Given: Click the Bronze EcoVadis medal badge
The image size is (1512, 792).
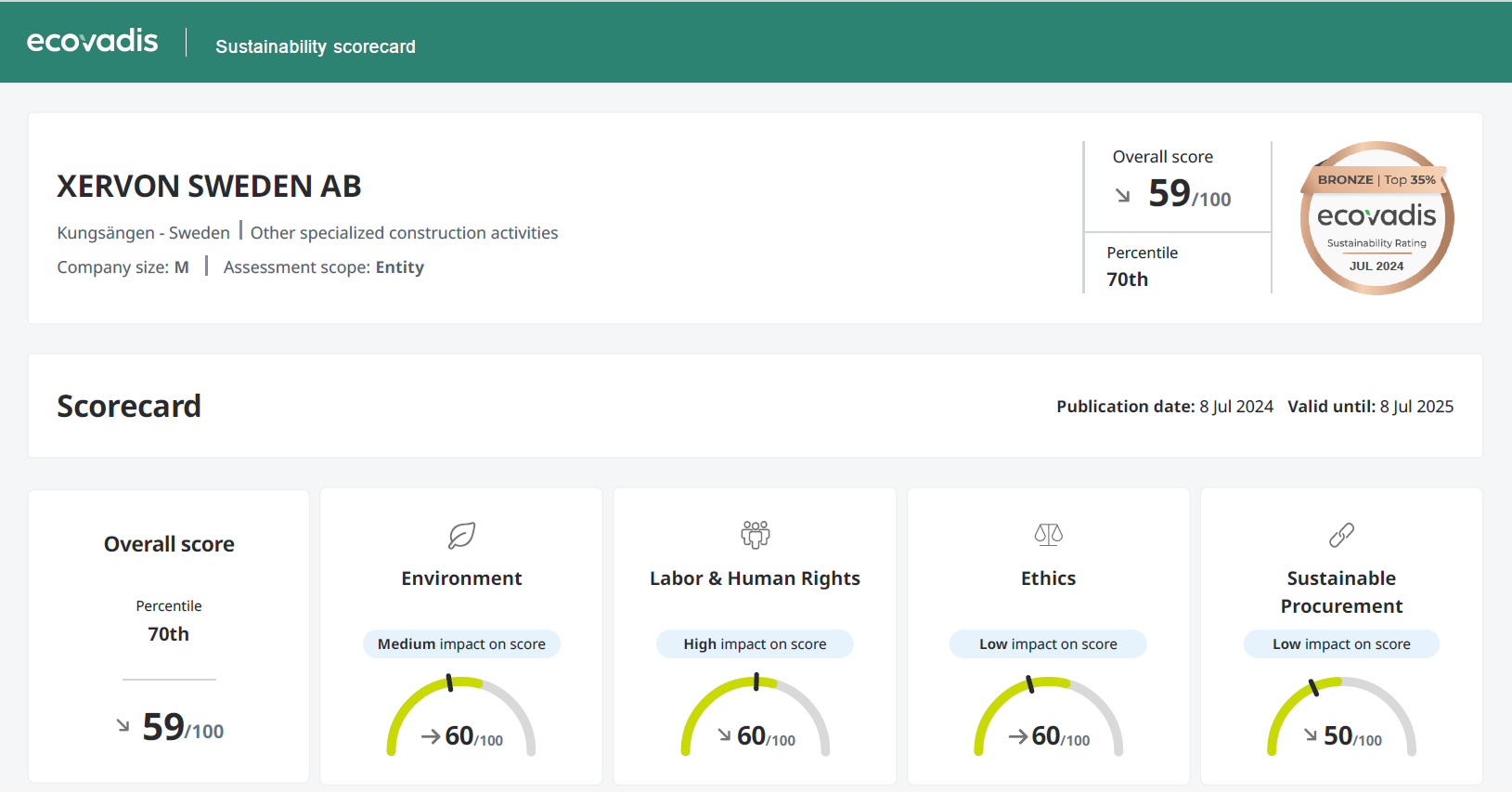Looking at the screenshot, I should (x=1376, y=218).
